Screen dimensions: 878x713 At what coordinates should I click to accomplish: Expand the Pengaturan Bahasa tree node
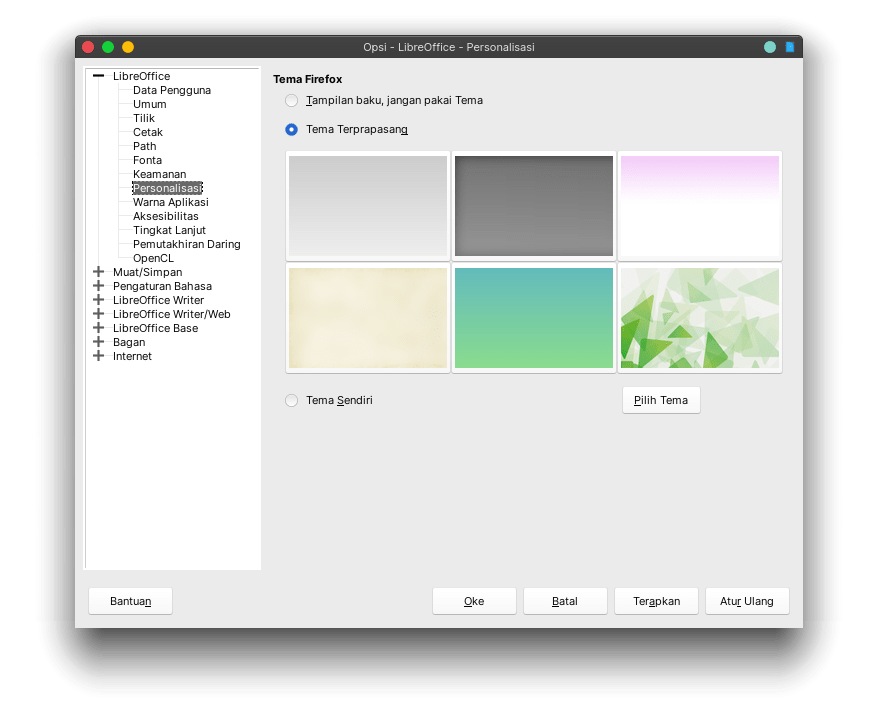tap(98, 286)
